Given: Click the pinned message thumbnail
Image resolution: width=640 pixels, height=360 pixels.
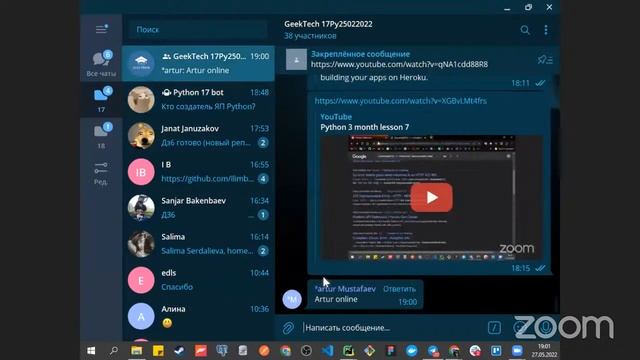Looking at the screenshot, I should click(x=296, y=60).
